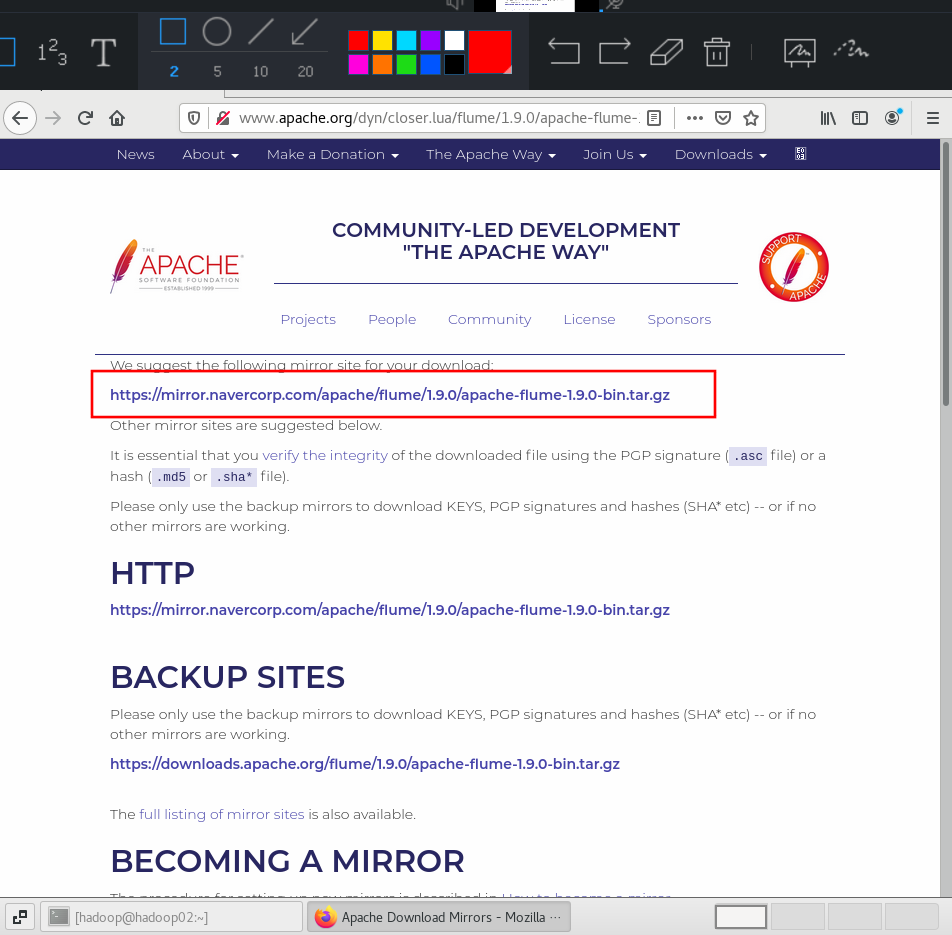Open the Community page link
Image resolution: width=952 pixels, height=935 pixels.
(x=489, y=319)
